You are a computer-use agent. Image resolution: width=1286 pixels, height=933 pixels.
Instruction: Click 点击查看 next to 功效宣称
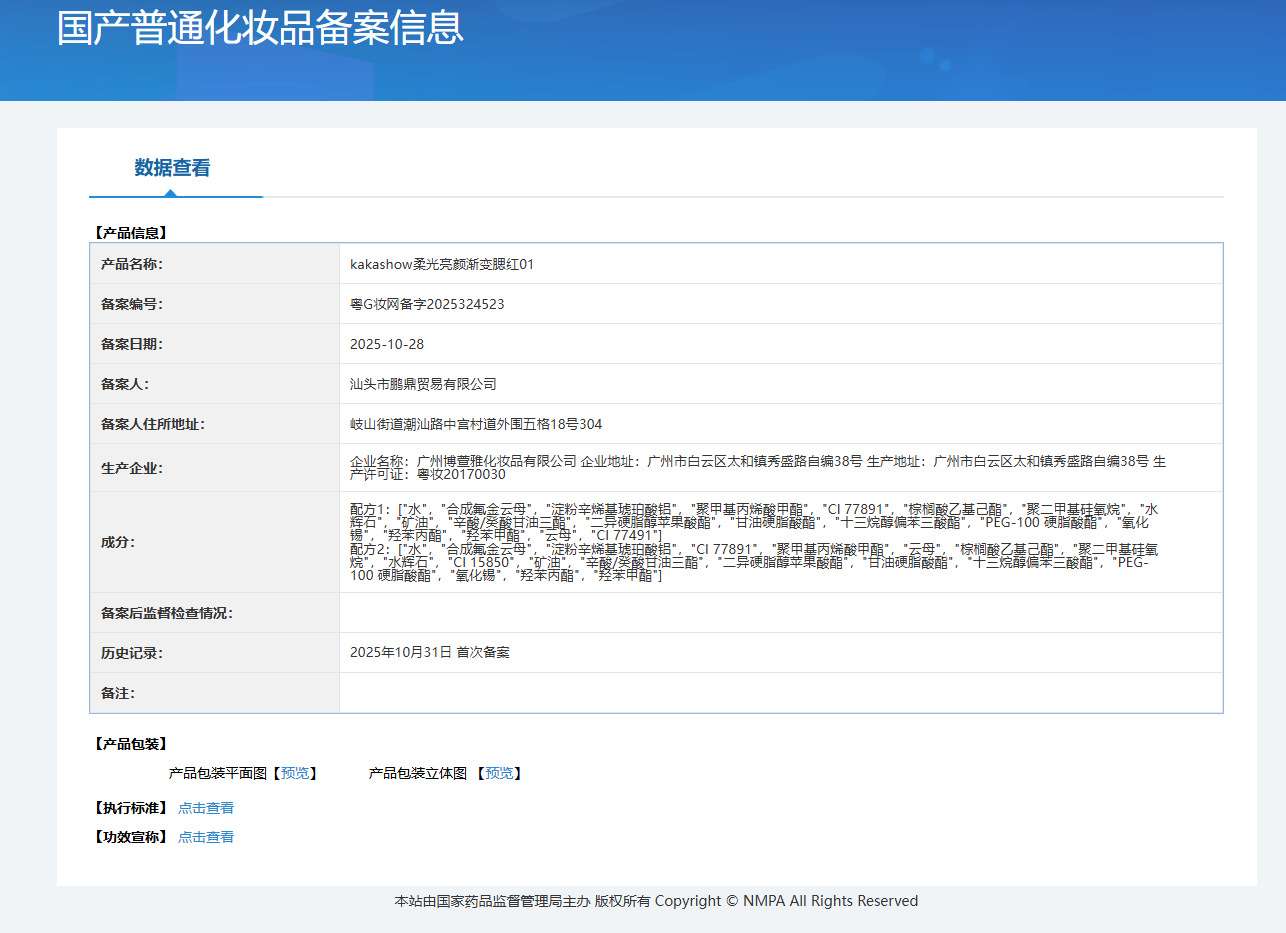tap(206, 837)
